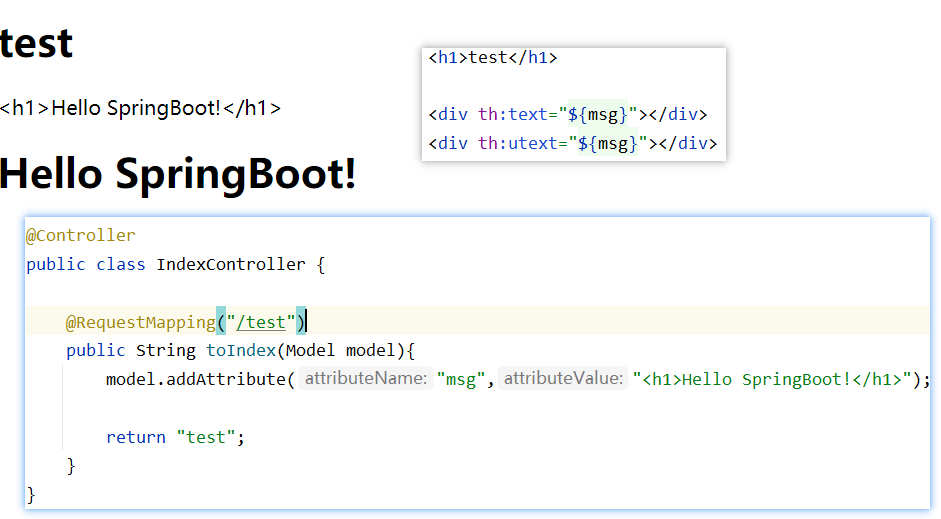Click the return "test"; statement
Image resolution: width=941 pixels, height=519 pixels.
pos(175,437)
